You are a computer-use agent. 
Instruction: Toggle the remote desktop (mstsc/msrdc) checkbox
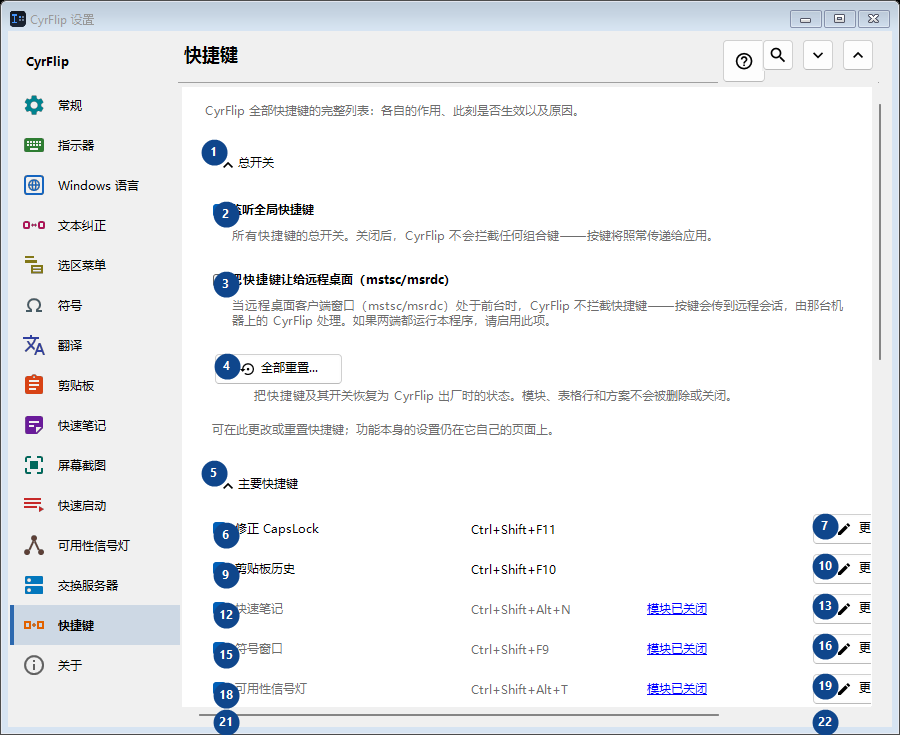pos(219,280)
